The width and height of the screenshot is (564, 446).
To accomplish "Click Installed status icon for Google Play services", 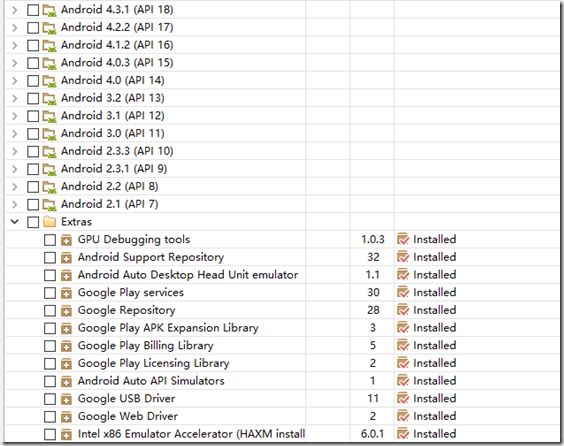I will (x=403, y=292).
